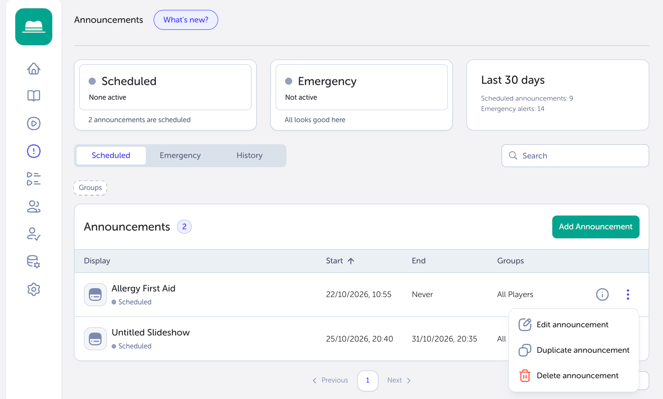663x399 pixels.
Task: Open the Home sidebar icon
Action: (33, 68)
